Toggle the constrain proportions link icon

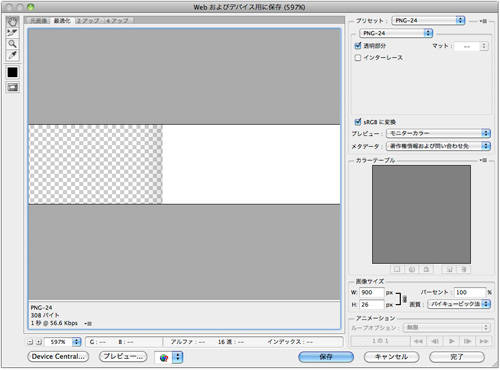tap(405, 299)
